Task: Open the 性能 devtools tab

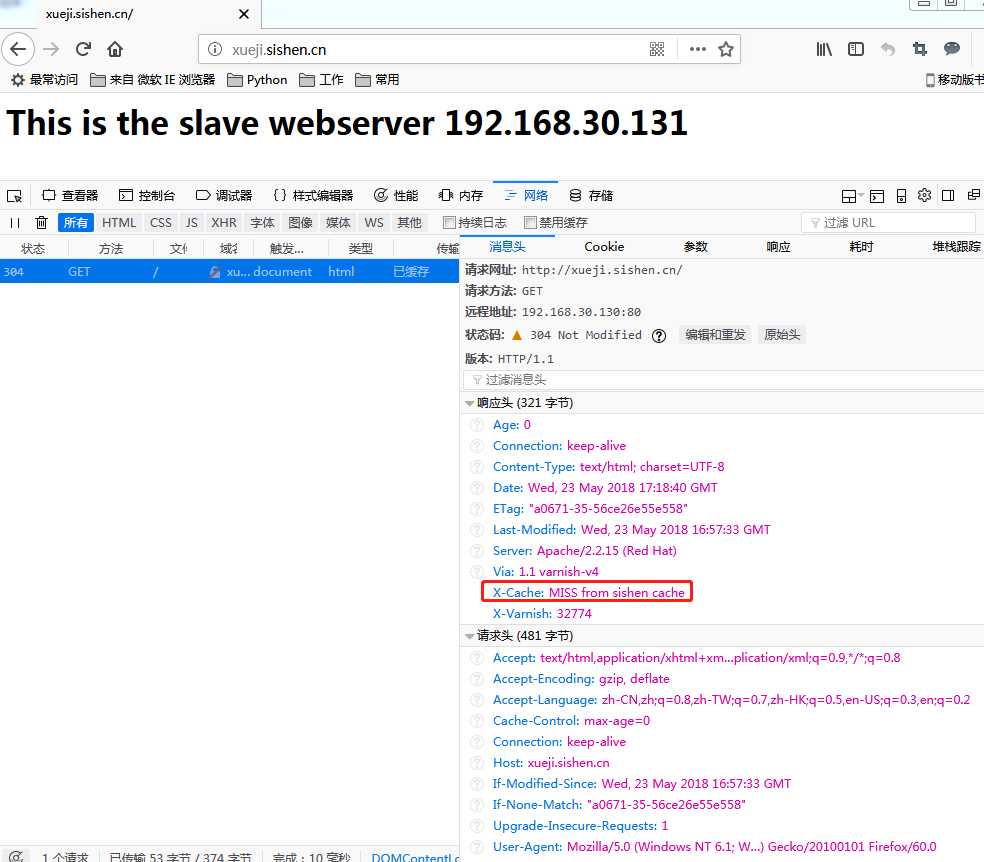Action: click(x=396, y=196)
